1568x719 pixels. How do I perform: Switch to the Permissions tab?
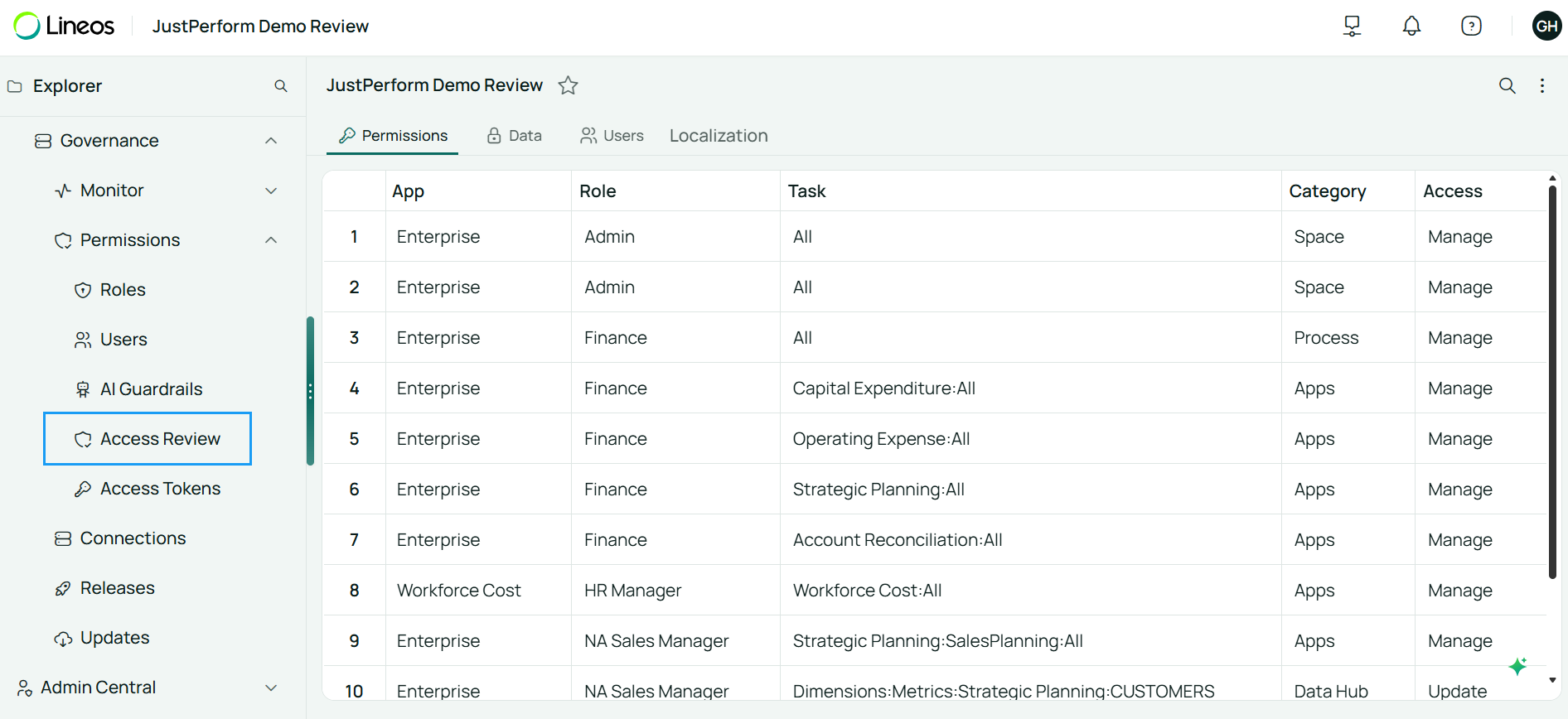click(x=393, y=136)
